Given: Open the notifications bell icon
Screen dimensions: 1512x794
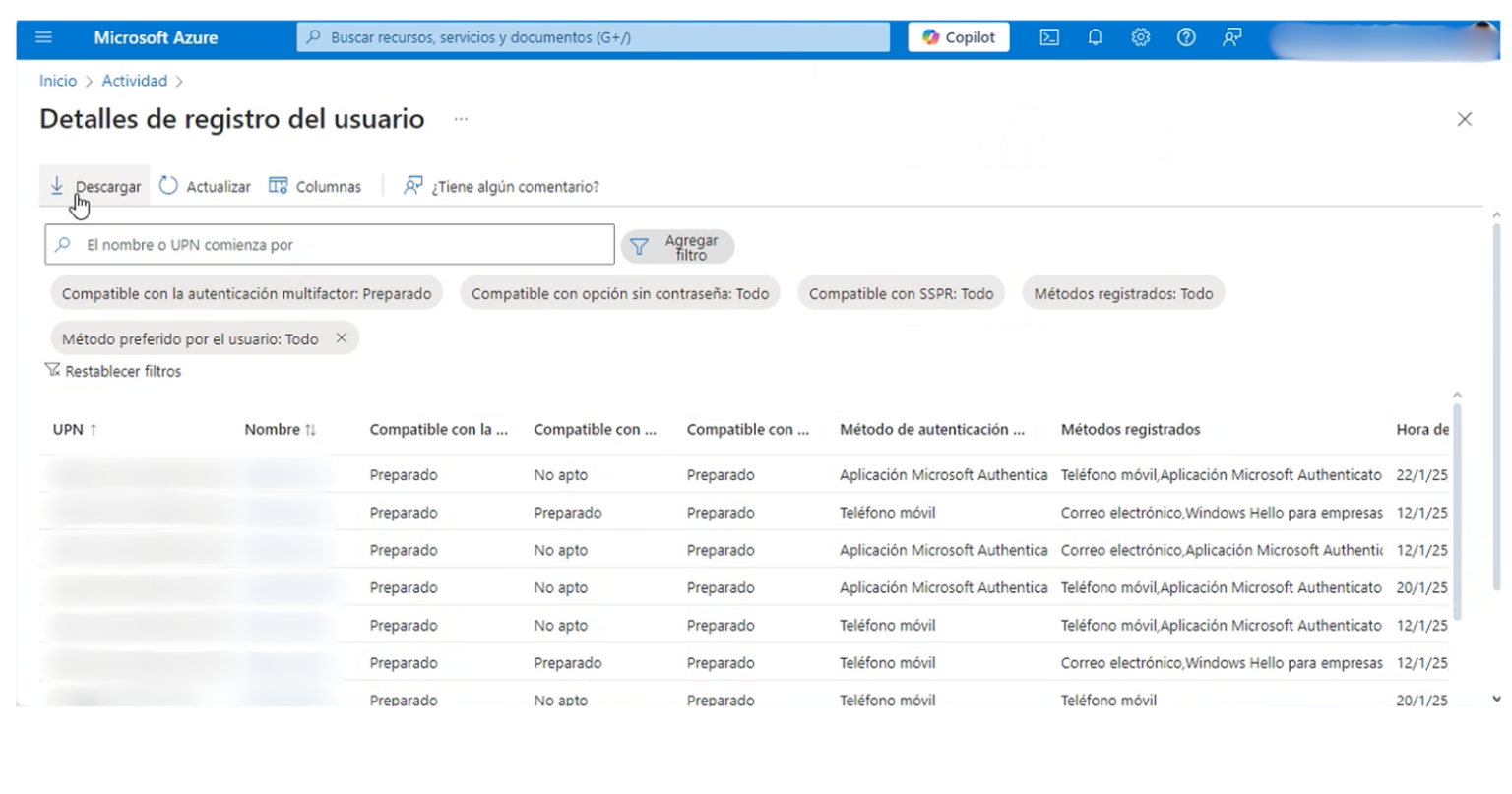Looking at the screenshot, I should (x=1094, y=36).
